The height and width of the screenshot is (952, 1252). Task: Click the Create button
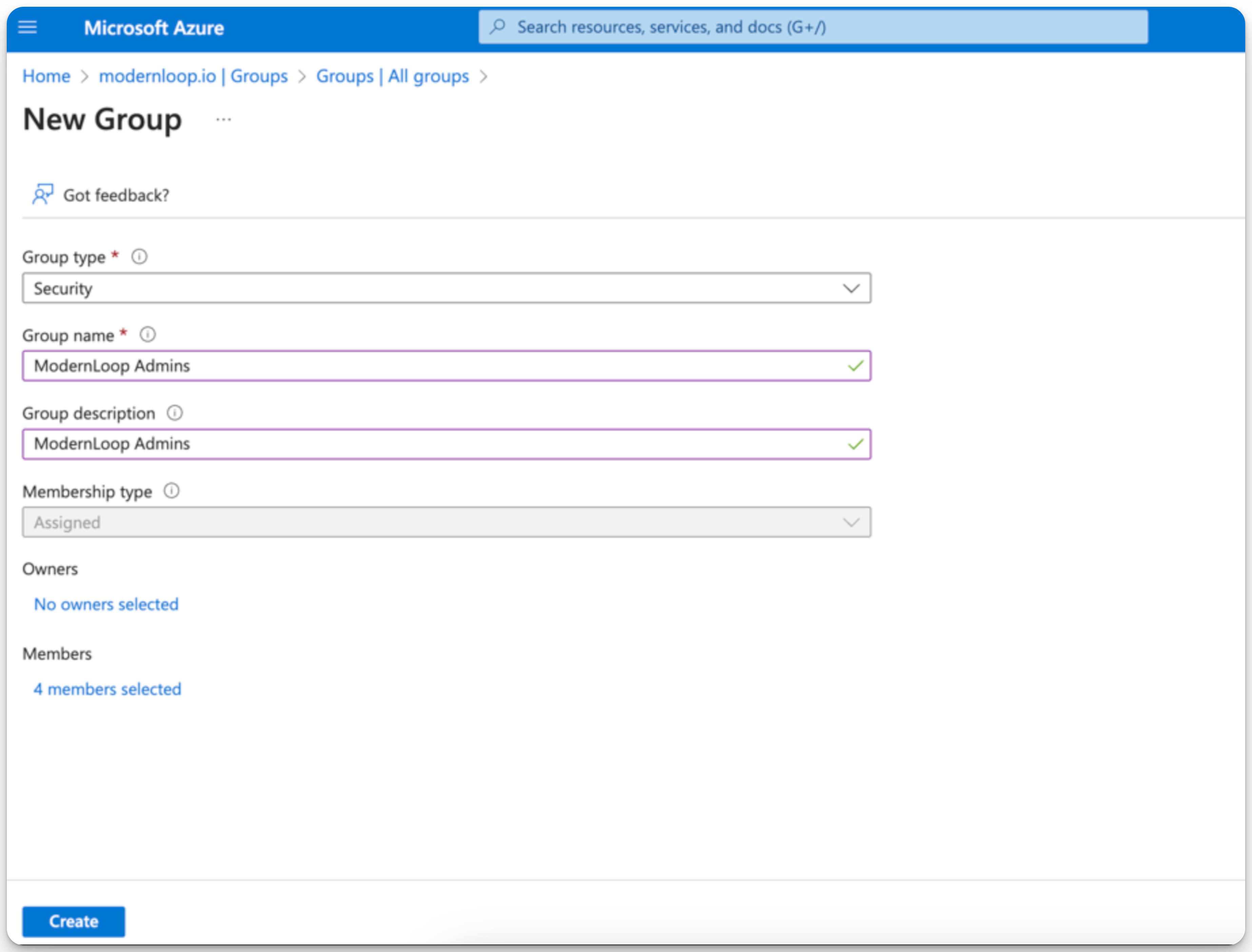click(x=74, y=921)
